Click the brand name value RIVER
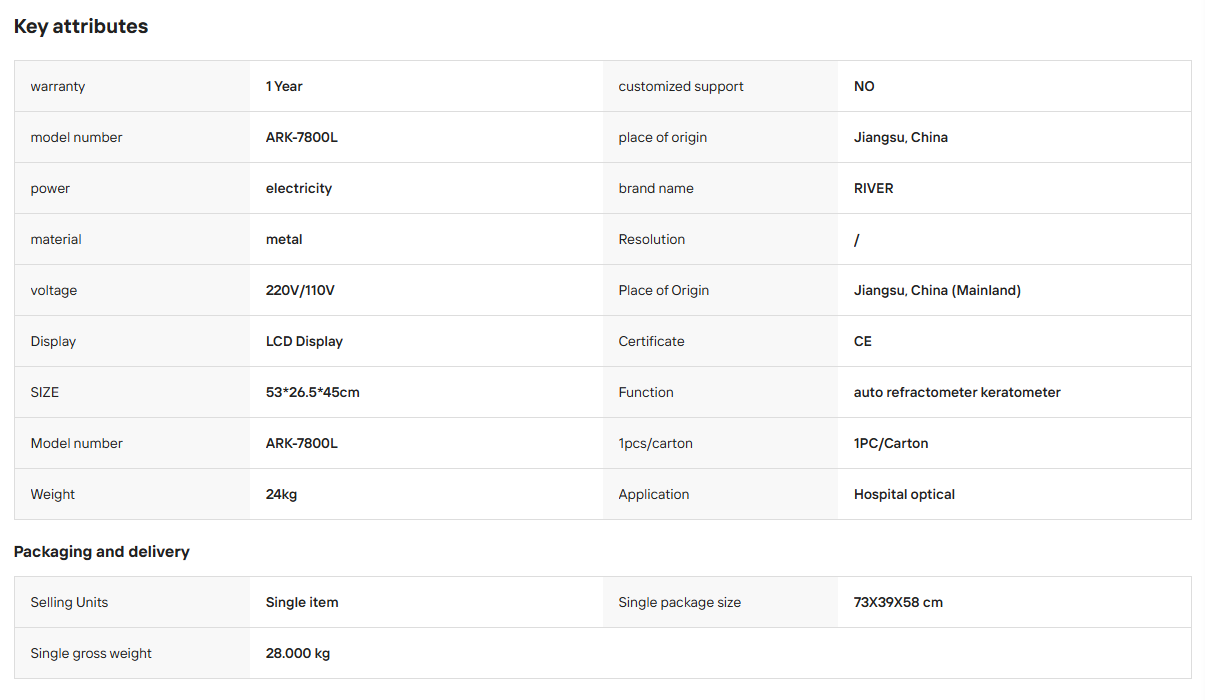 874,188
